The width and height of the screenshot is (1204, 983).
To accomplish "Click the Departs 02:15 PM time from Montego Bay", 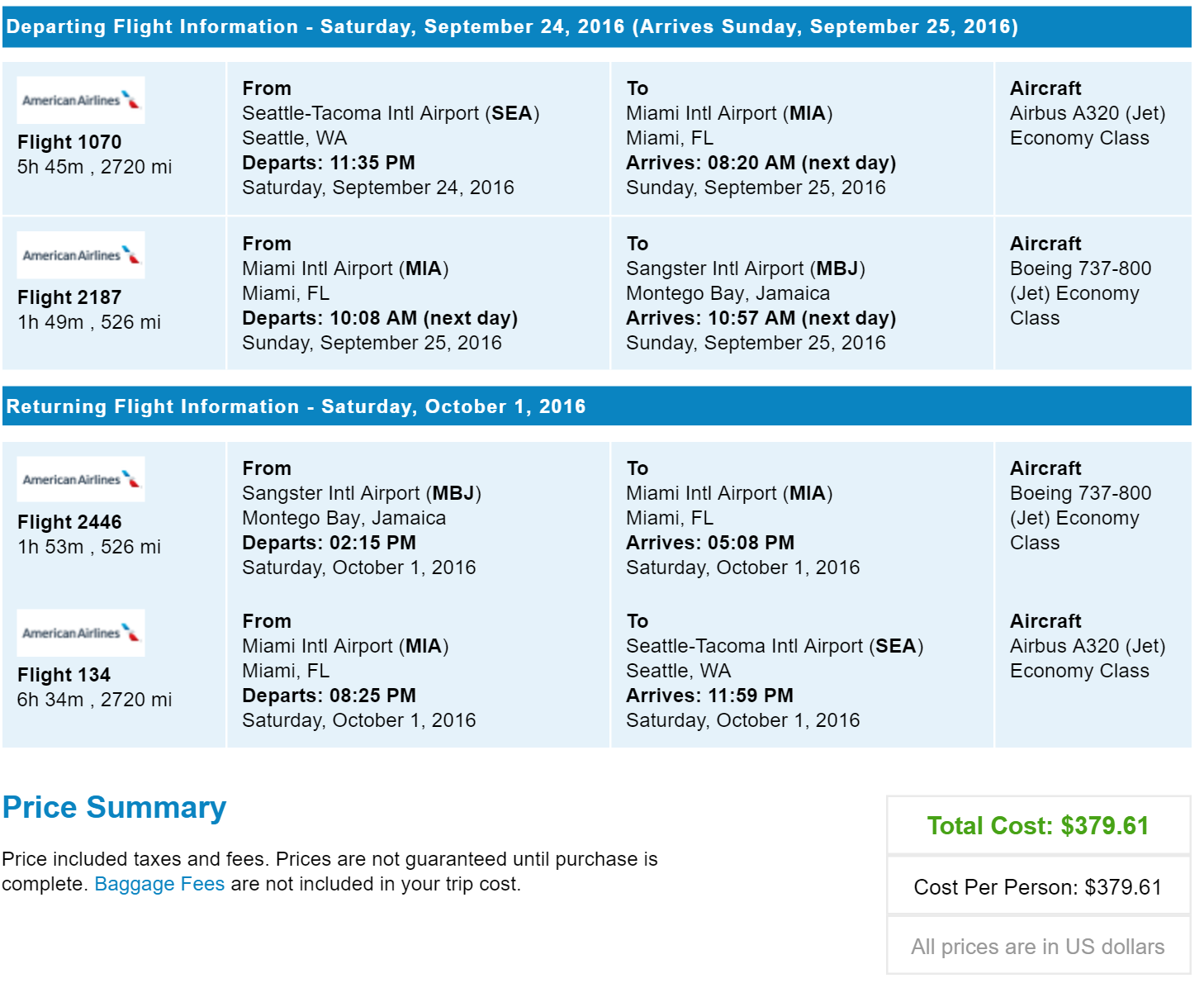I will tap(329, 543).
